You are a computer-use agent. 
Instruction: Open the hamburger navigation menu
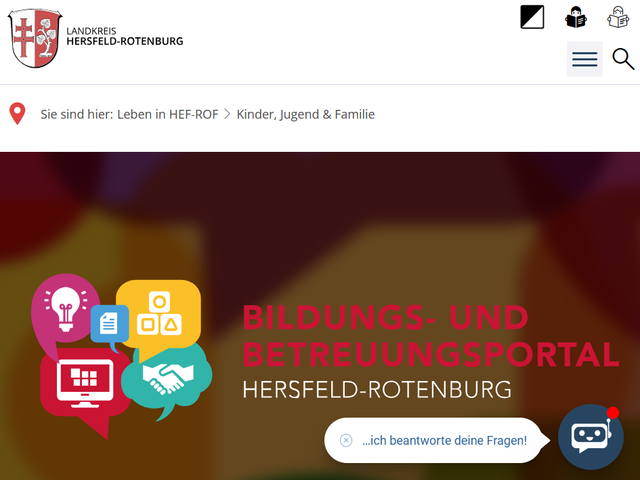[x=584, y=59]
